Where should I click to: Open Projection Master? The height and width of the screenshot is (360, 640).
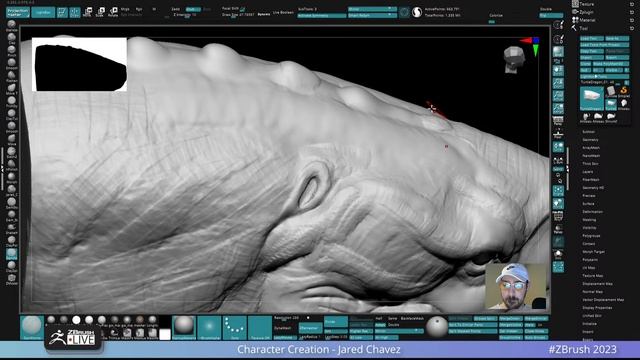point(18,12)
